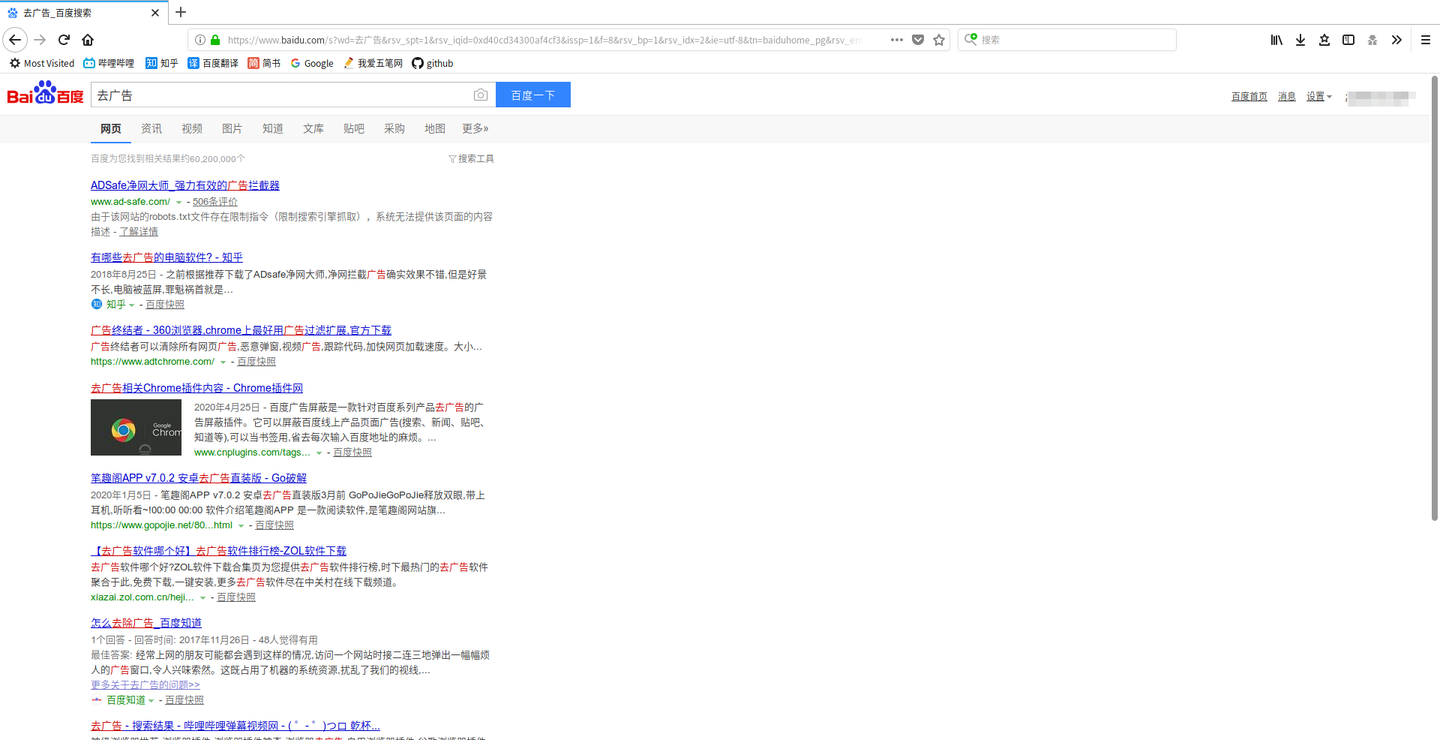Open the 设置 dropdown menu
Image resolution: width=1440 pixels, height=740 pixels.
(1319, 97)
